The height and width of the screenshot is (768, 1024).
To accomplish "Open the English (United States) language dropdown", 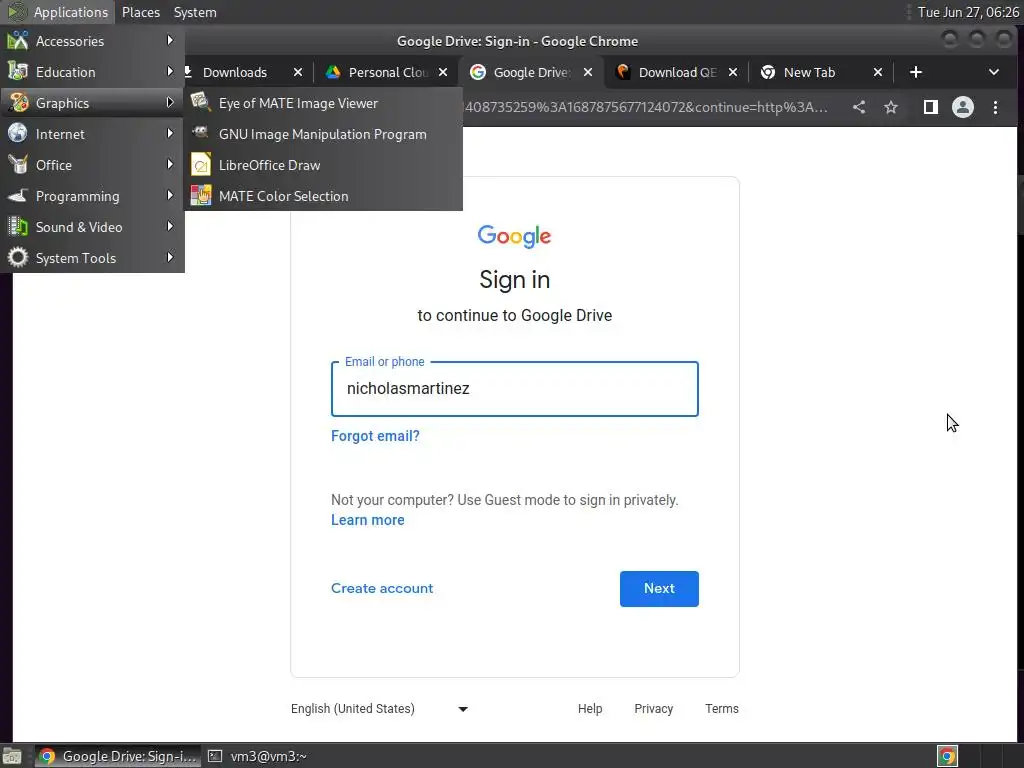I will pos(379,709).
